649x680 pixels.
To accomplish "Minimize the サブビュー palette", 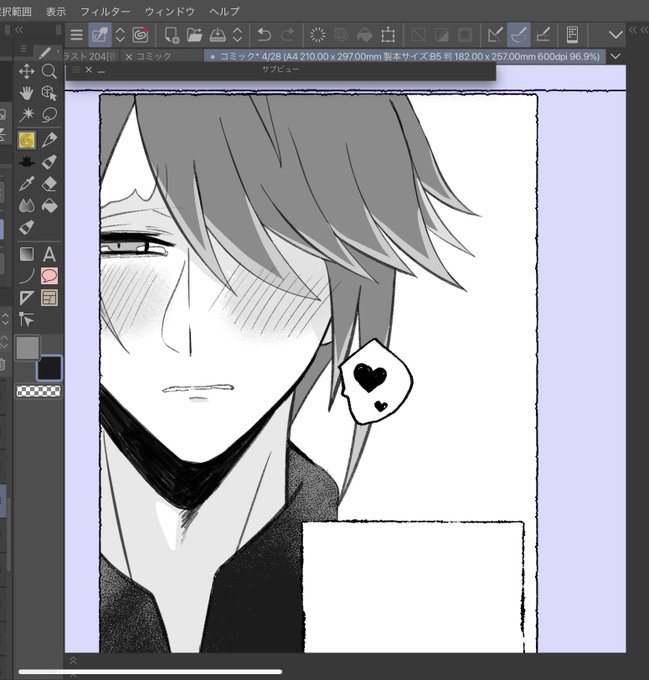I will (x=101, y=71).
